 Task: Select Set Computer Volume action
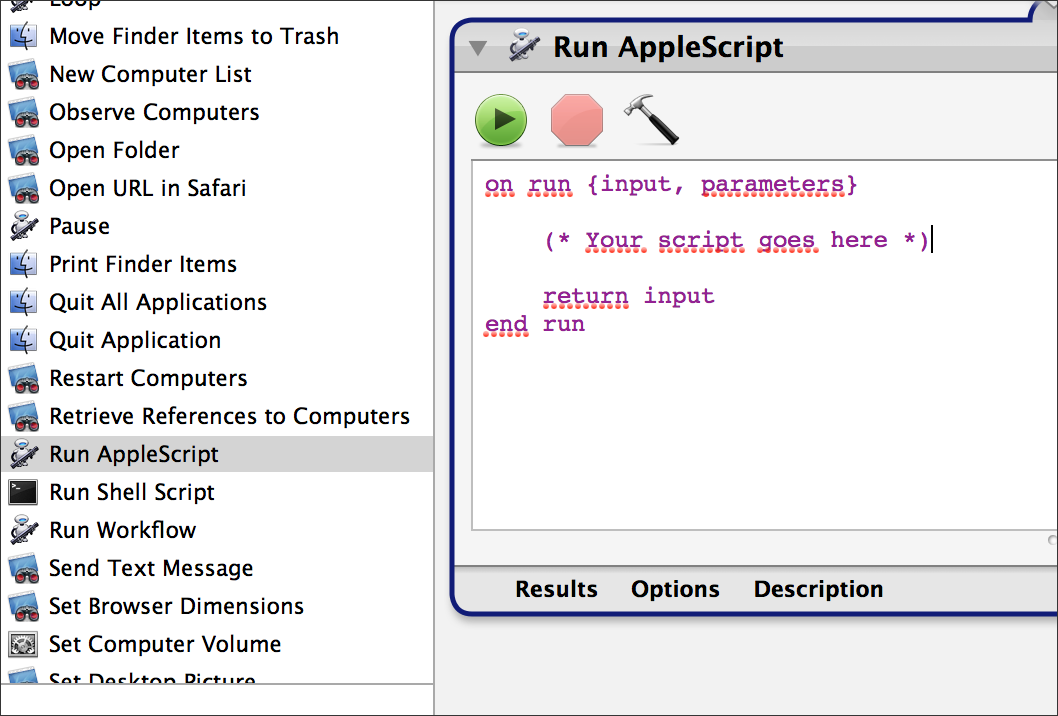point(217,644)
